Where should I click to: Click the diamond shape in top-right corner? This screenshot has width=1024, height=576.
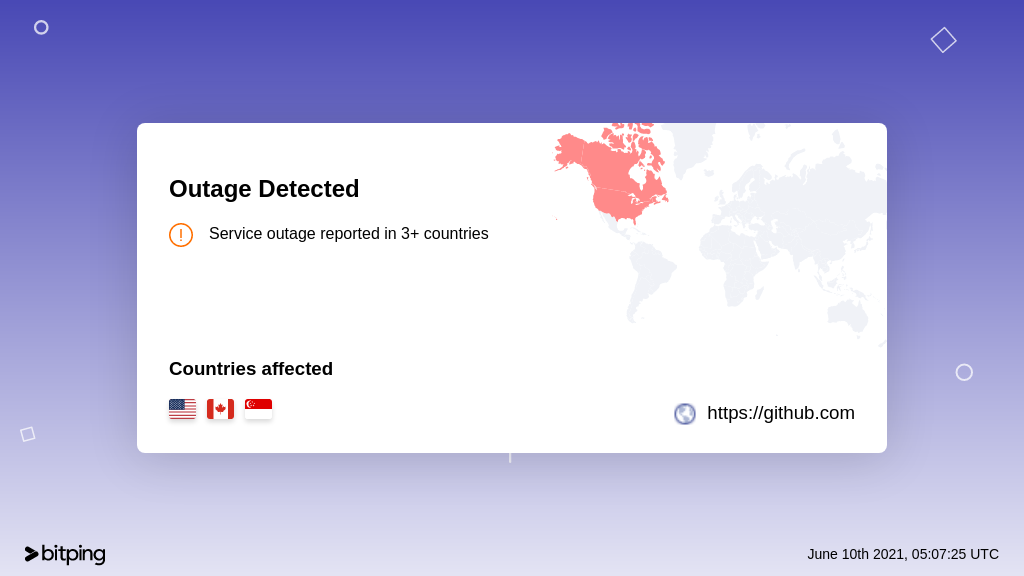tap(943, 40)
